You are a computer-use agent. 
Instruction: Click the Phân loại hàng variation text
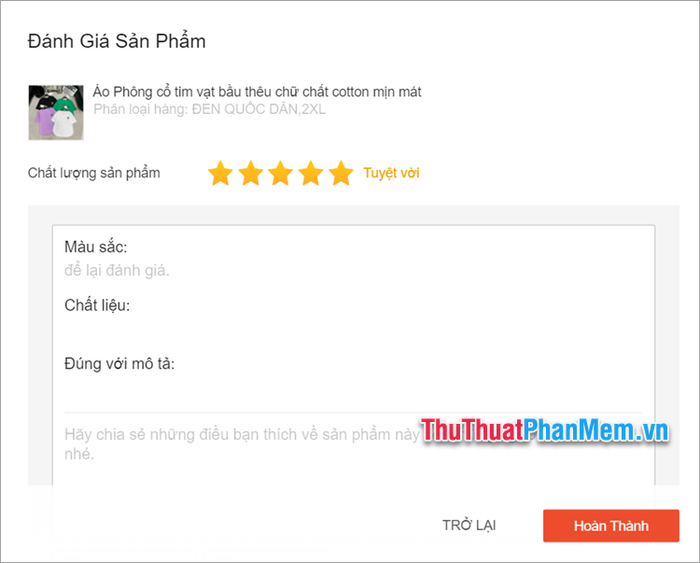coord(209,109)
